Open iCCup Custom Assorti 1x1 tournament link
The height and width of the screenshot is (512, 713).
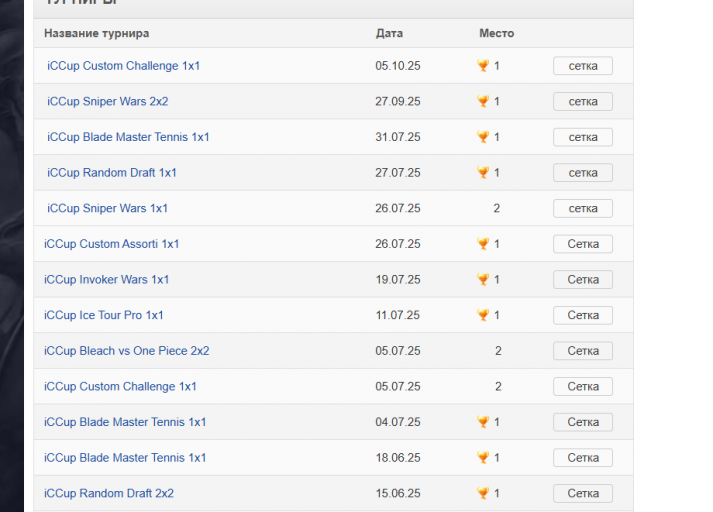click(x=111, y=244)
